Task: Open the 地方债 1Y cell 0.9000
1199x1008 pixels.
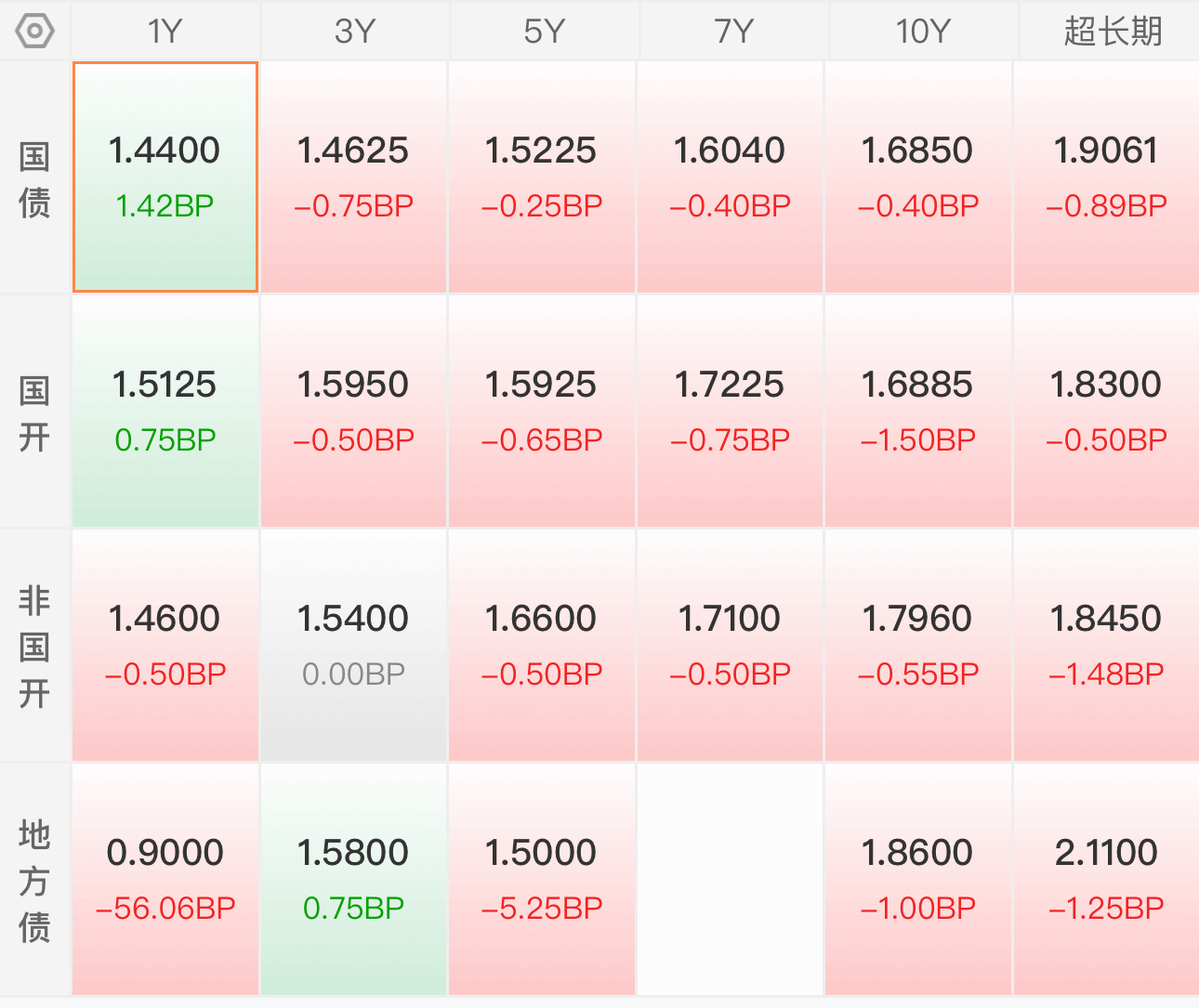Action: click(x=165, y=880)
